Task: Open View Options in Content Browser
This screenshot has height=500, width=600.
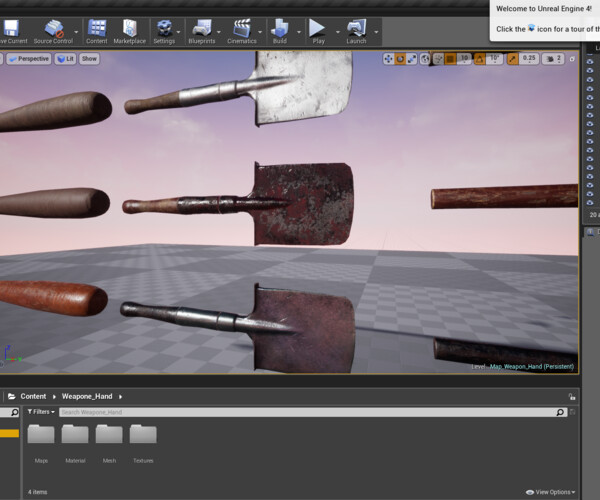Action: [x=551, y=492]
